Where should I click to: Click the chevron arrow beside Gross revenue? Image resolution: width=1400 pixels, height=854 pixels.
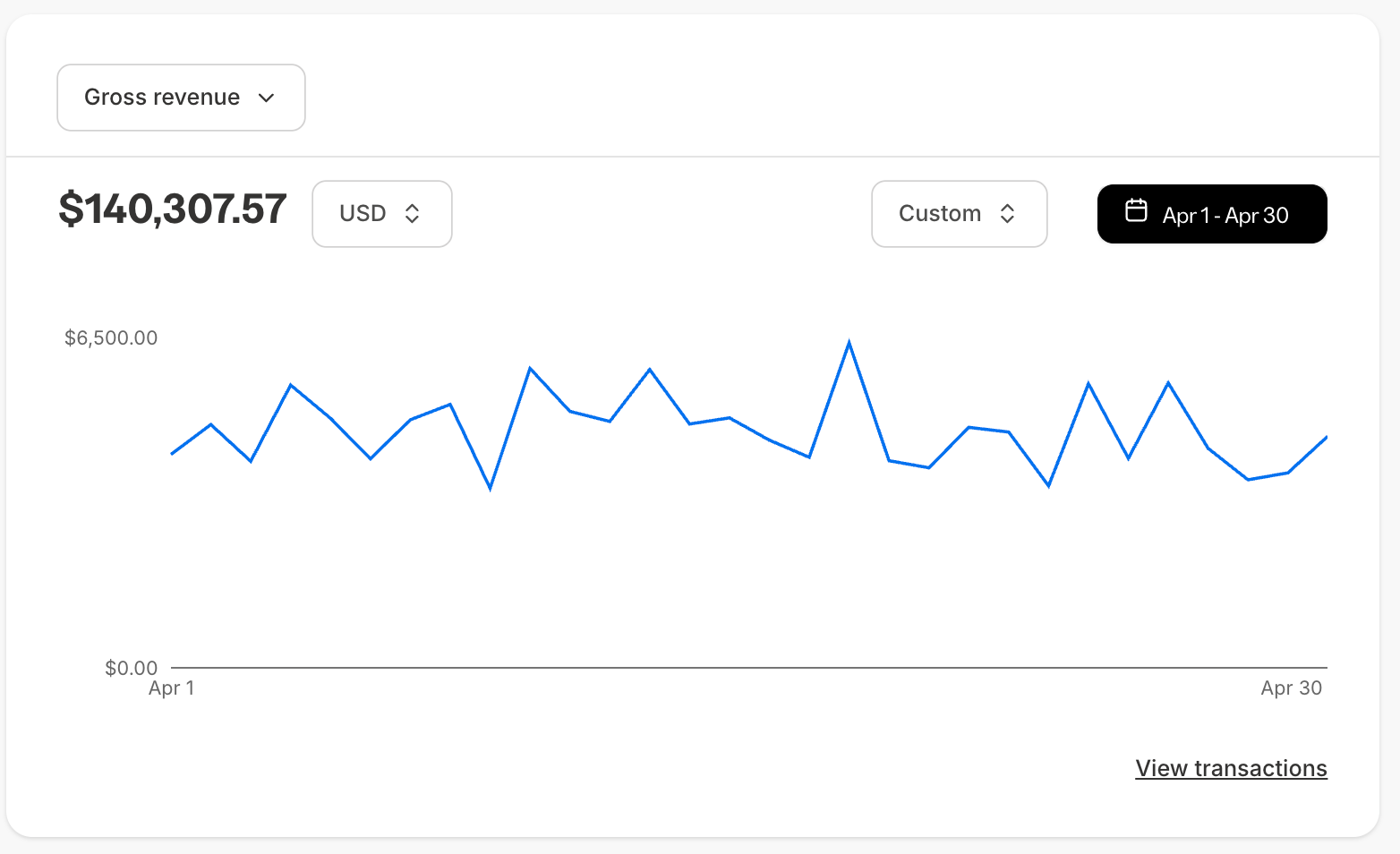[x=266, y=98]
